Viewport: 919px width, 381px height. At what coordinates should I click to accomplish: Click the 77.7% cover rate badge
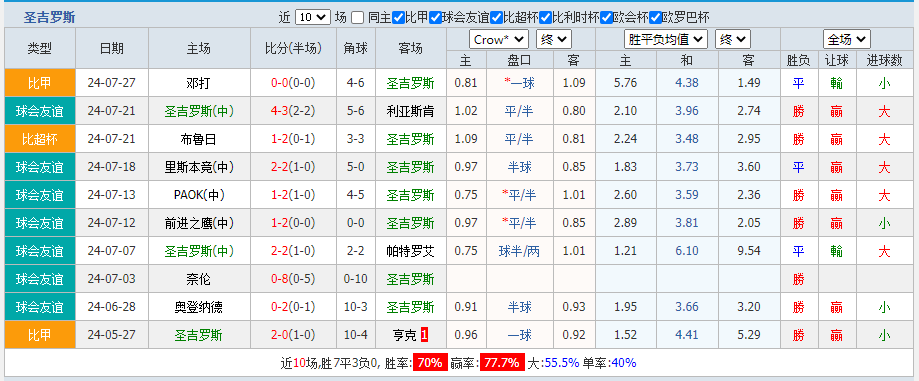502,363
